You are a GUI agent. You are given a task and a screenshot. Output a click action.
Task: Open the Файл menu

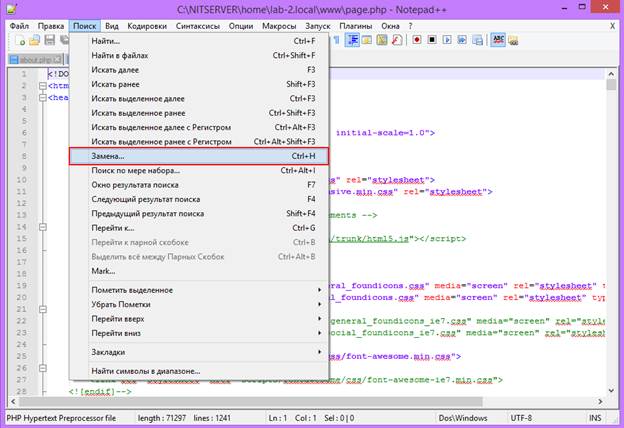[19, 26]
